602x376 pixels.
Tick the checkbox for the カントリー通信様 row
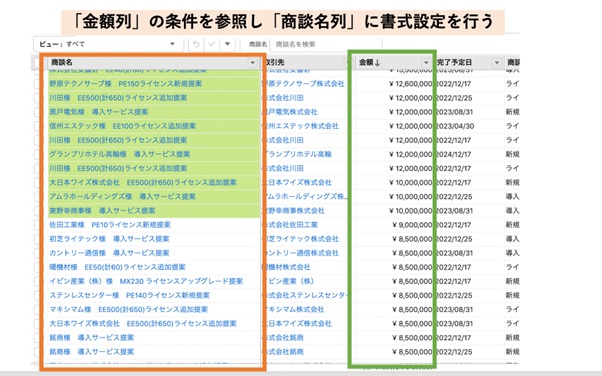[x=37, y=253]
